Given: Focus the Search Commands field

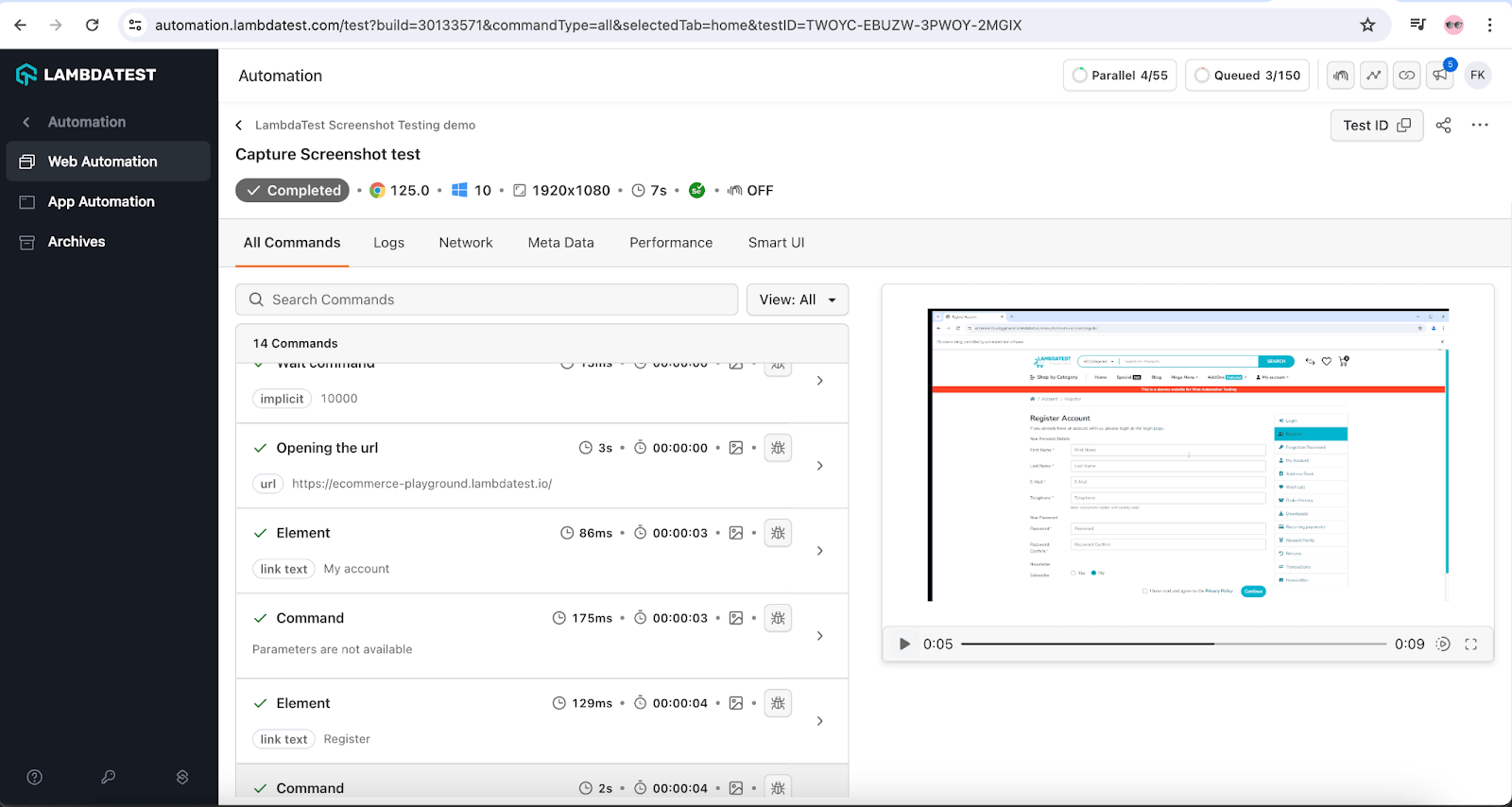Looking at the screenshot, I should click(487, 300).
